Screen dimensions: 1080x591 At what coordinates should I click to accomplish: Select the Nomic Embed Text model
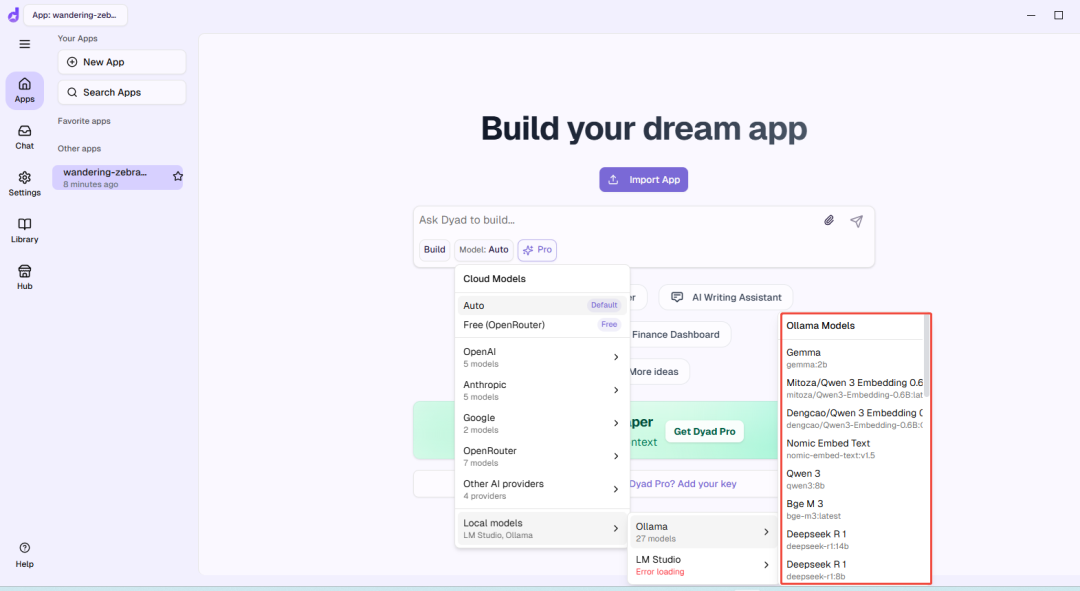tap(853, 448)
